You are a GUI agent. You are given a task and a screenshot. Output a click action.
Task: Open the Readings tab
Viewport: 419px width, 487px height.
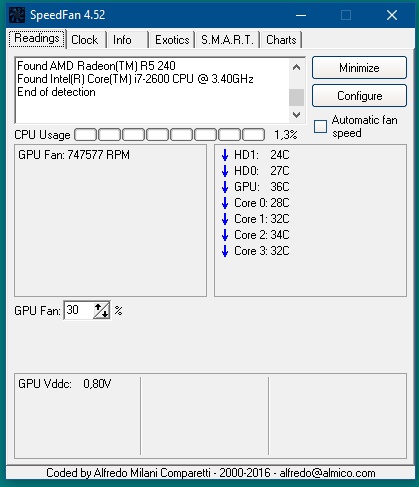click(x=37, y=39)
